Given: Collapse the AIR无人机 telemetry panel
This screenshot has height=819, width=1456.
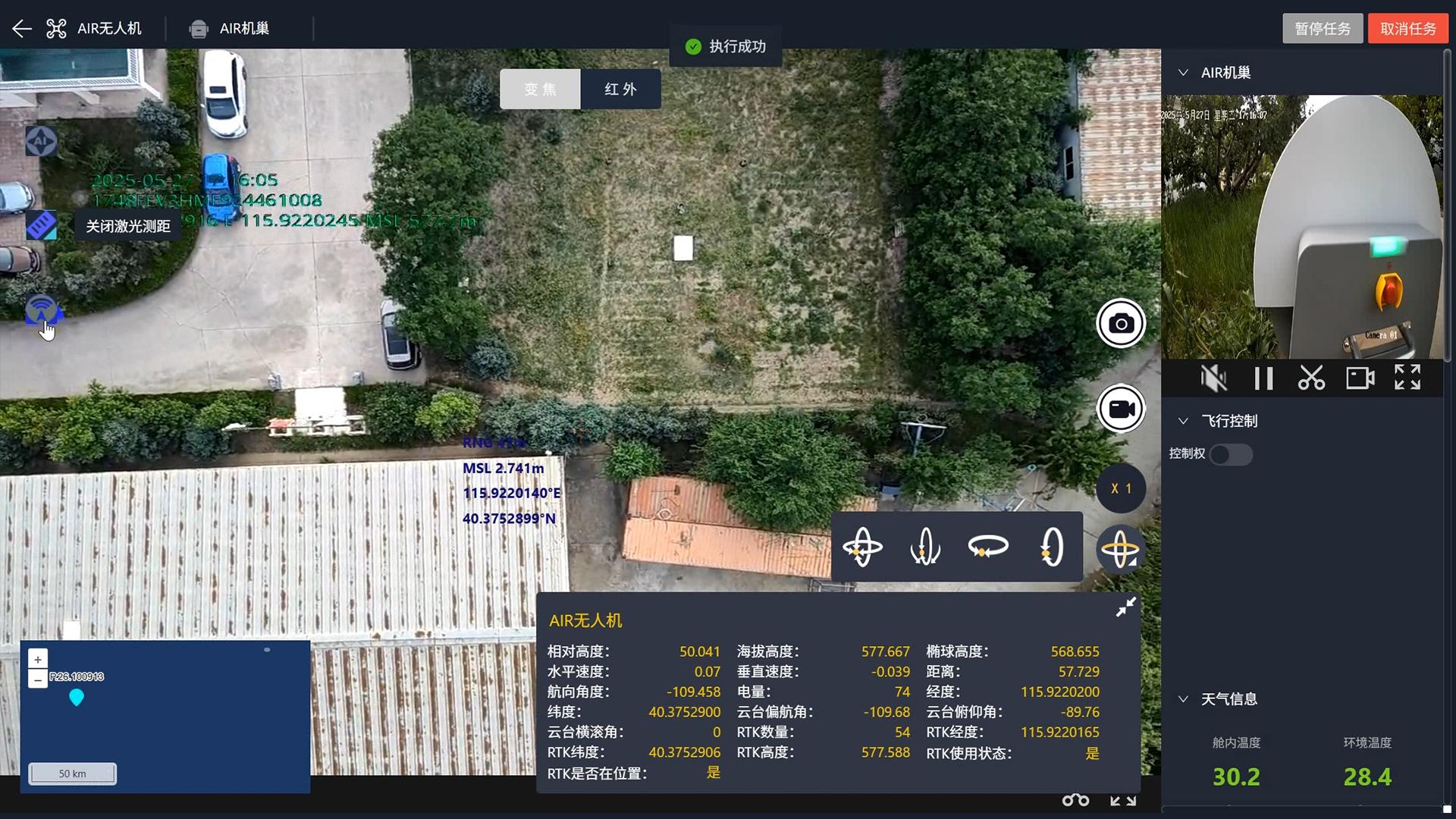Looking at the screenshot, I should point(1125,607).
